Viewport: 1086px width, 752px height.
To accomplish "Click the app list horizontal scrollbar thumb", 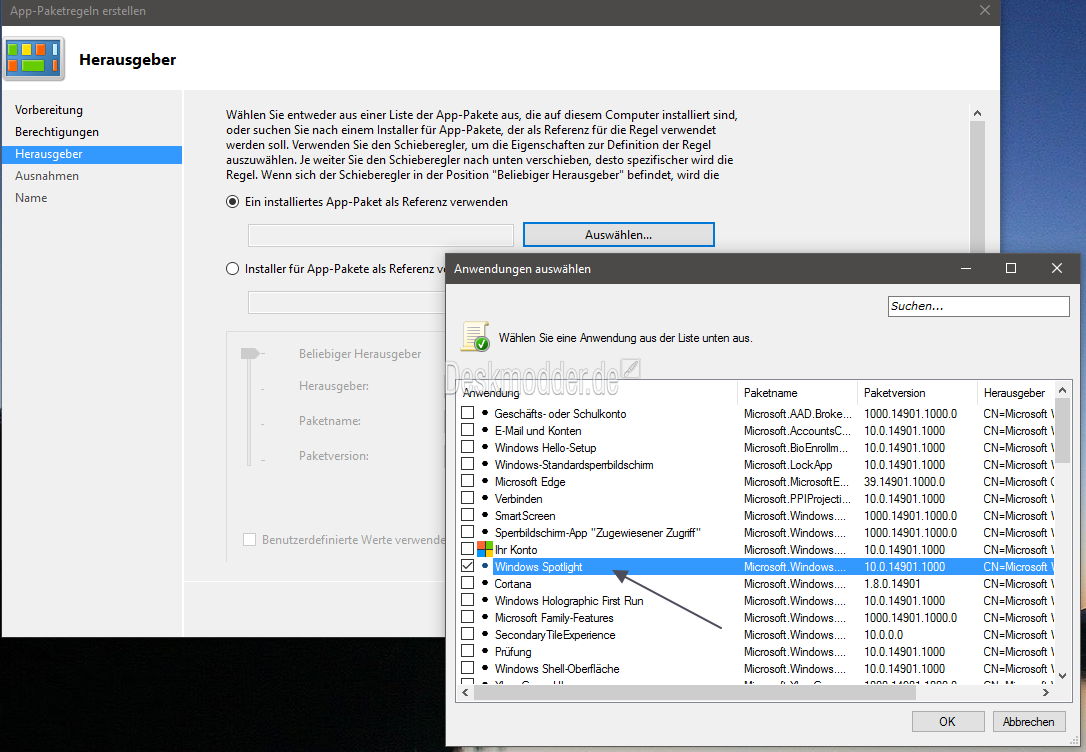I will pos(695,692).
